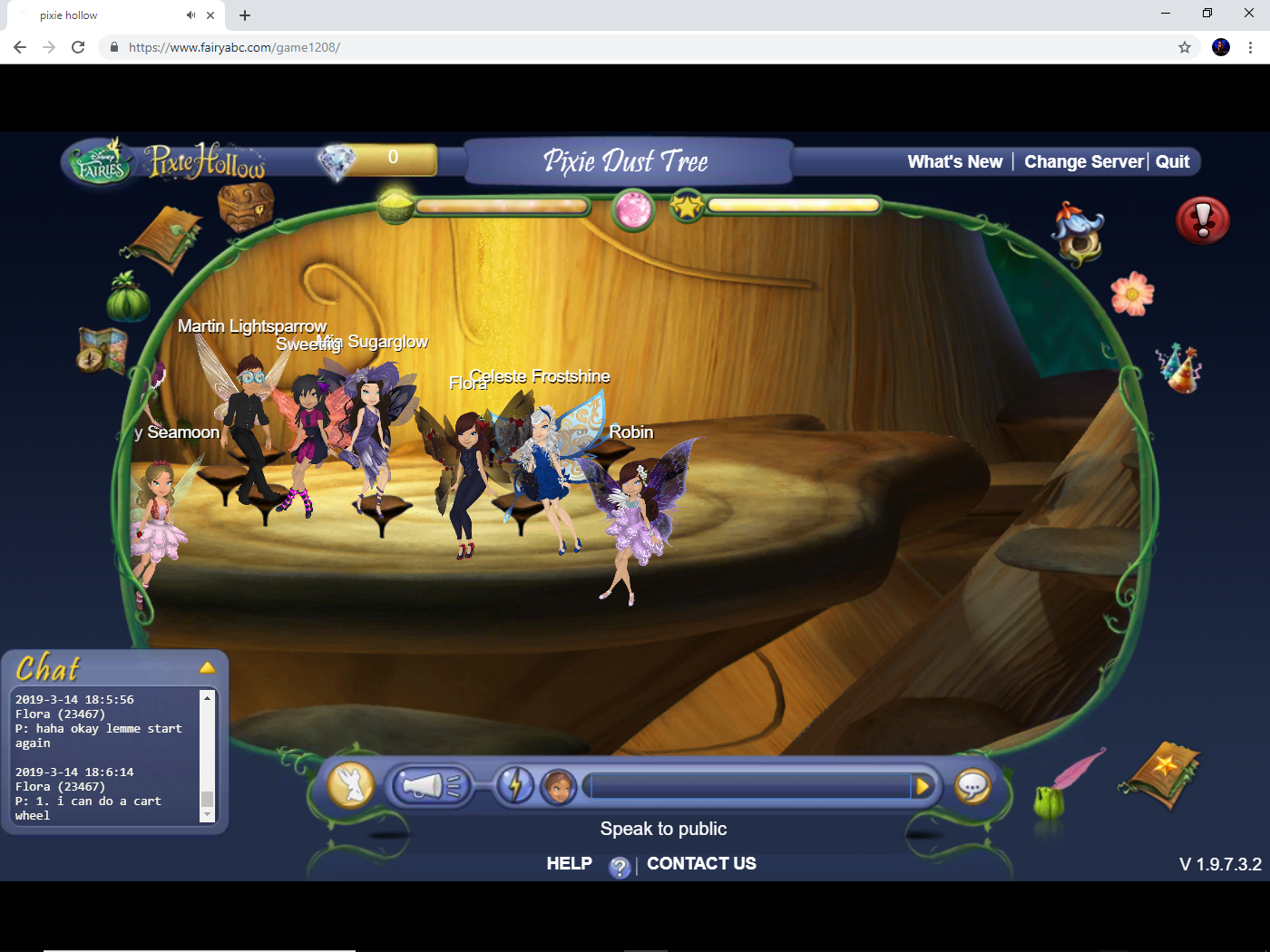Click Change Server
The height and width of the screenshot is (952, 1270).
1083,161
